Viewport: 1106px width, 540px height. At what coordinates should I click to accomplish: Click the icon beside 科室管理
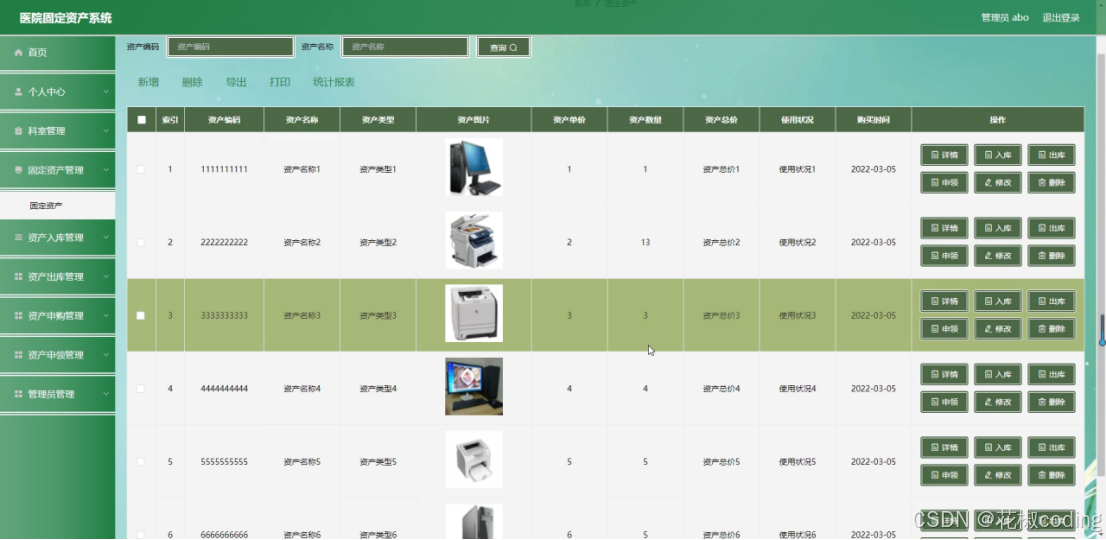click(18, 131)
